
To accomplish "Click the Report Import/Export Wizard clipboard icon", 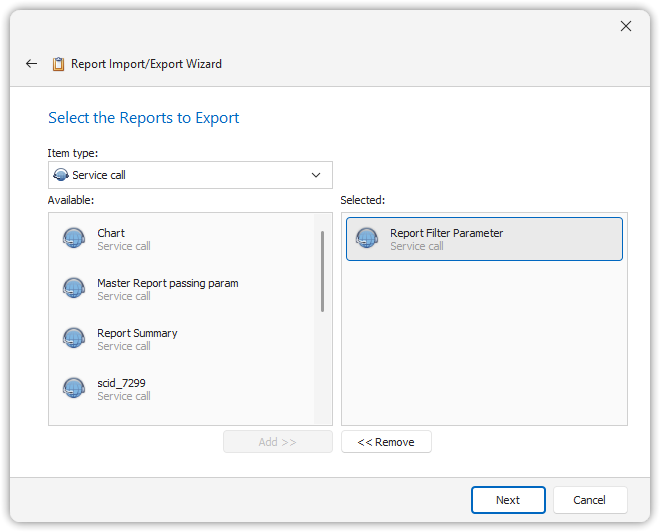I will pyautogui.click(x=59, y=64).
